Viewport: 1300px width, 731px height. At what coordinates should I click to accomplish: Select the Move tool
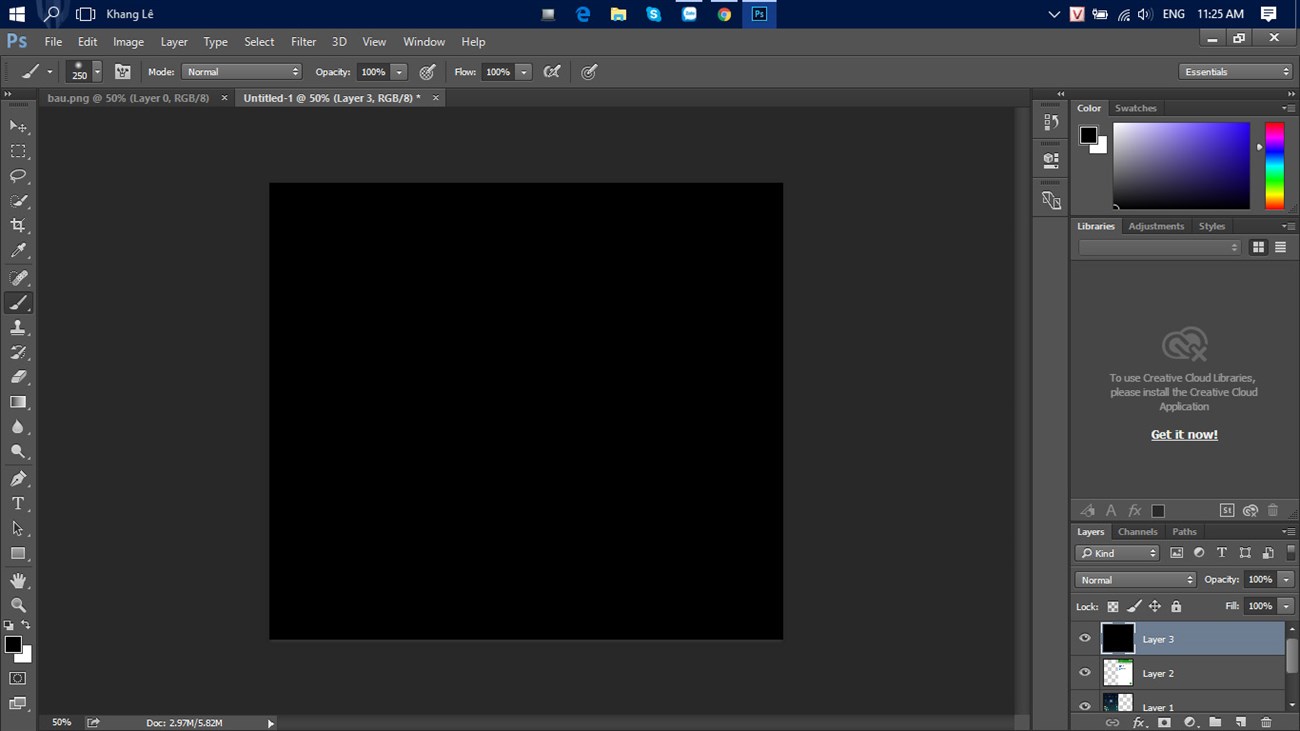(18, 126)
